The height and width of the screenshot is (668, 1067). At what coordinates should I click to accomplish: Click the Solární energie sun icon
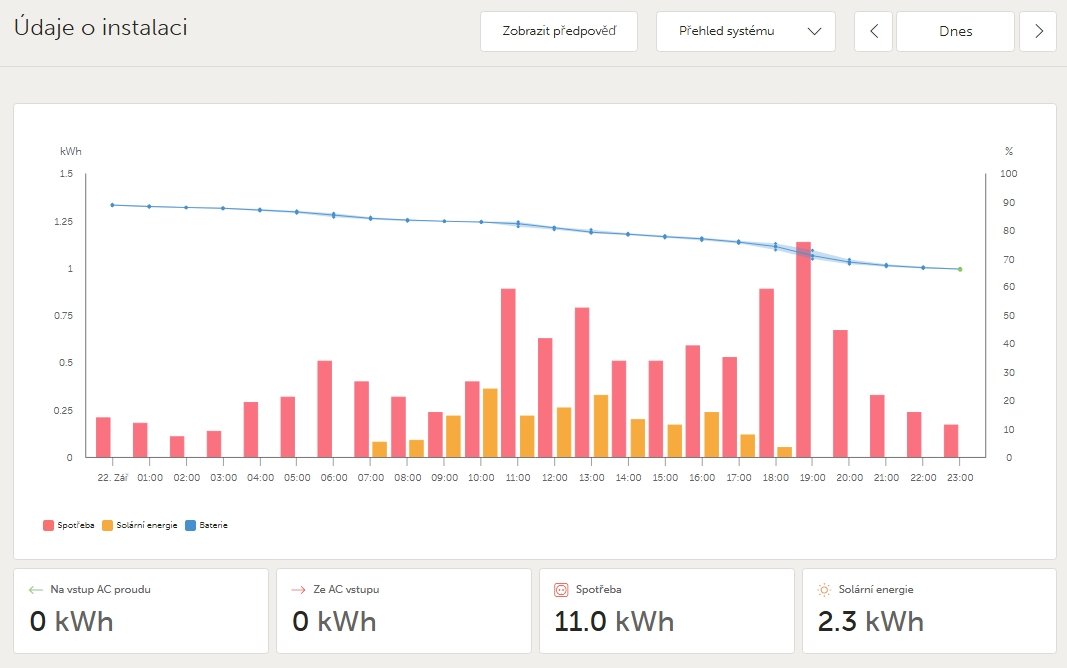[823, 590]
